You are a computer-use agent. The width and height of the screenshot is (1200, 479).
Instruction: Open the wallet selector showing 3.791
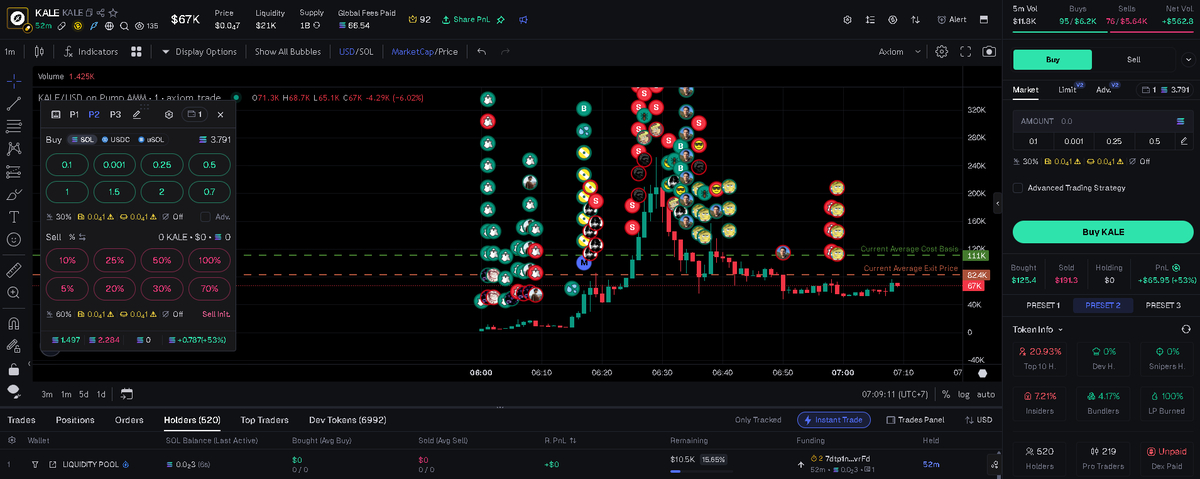pyautogui.click(x=1166, y=90)
